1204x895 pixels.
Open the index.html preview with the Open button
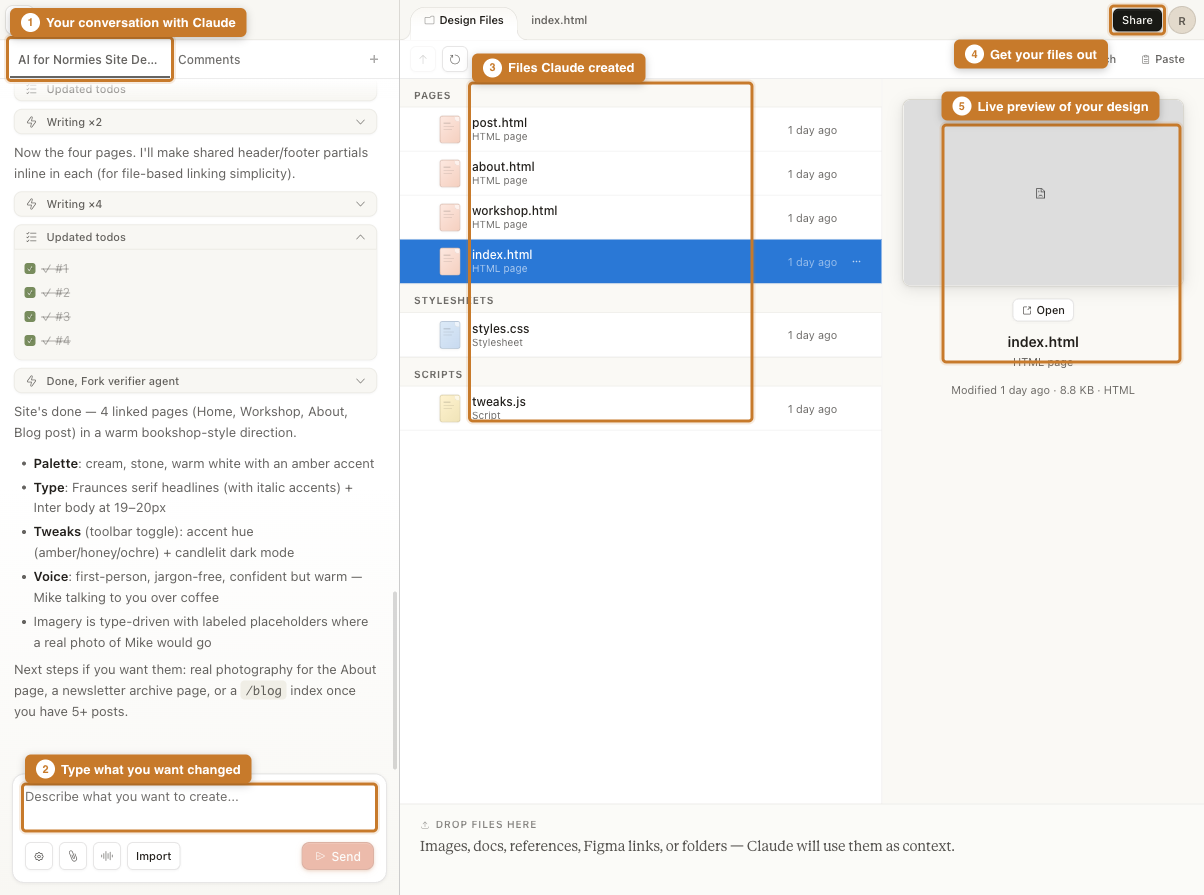tap(1042, 310)
